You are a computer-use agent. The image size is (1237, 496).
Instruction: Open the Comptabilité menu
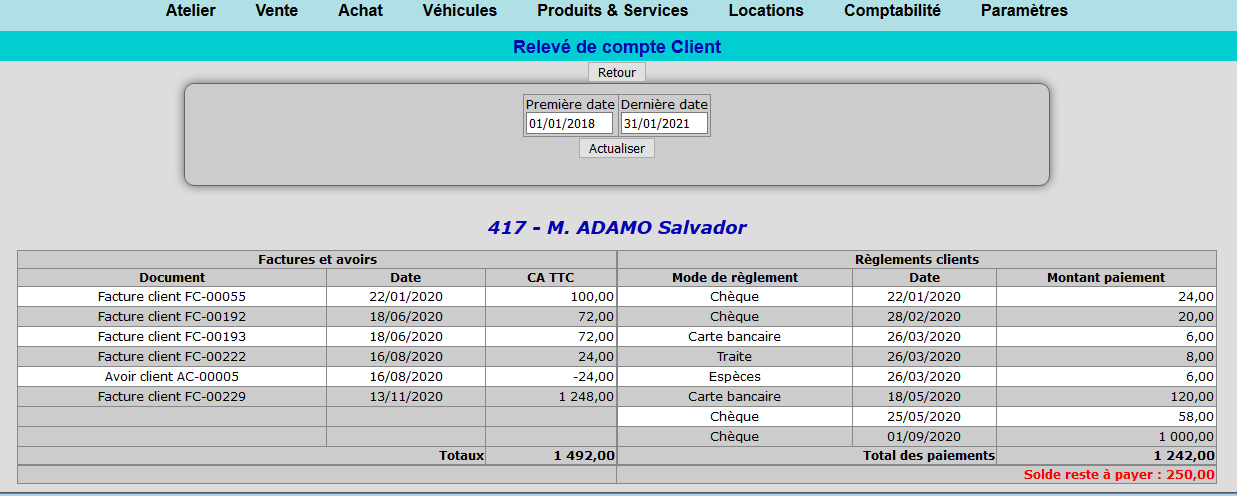892,11
